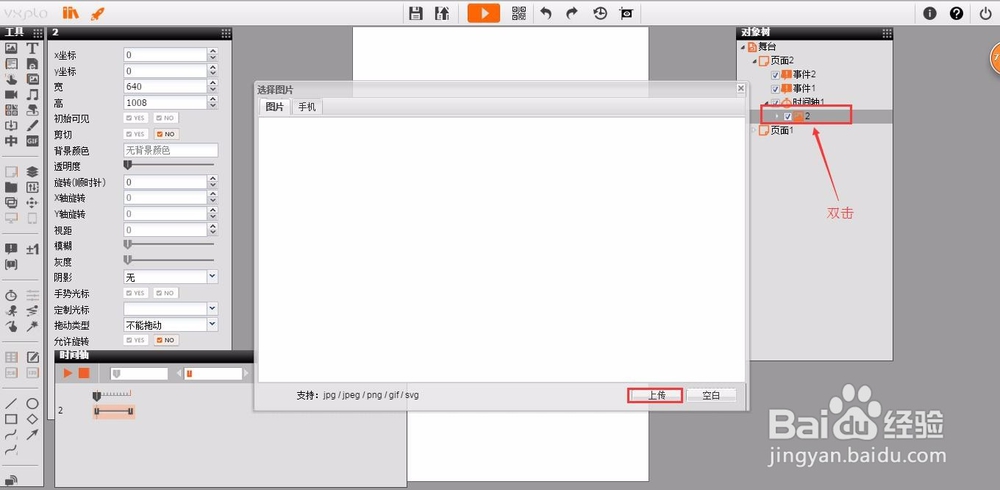Select the folder group tool
The width and height of the screenshot is (1000, 490).
click(x=11, y=187)
